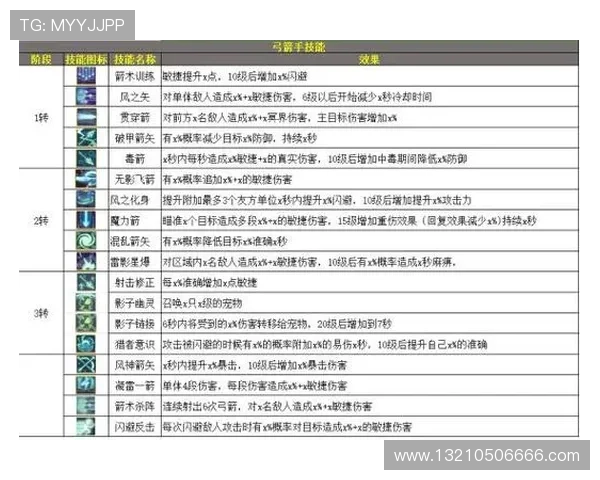Image resolution: width=600 pixels, height=480 pixels.
Task: Select the 破甲箭矢 skill icon
Action: click(x=86, y=138)
